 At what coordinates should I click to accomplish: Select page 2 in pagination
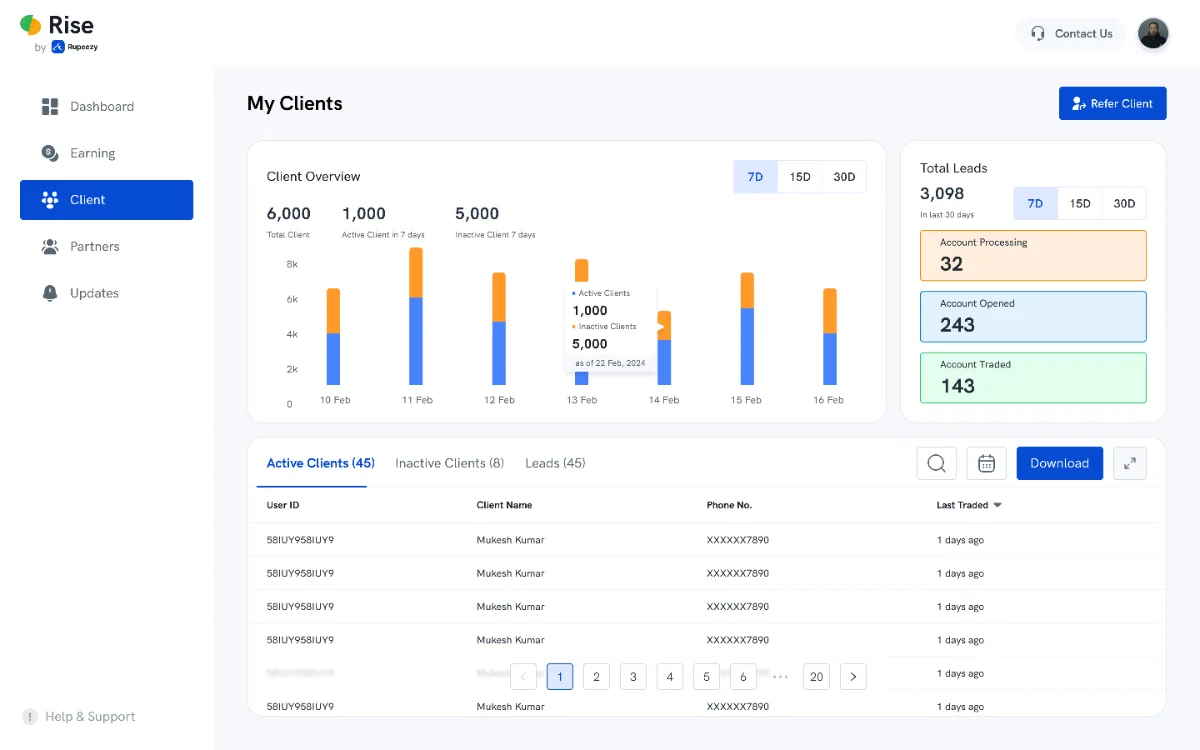596,677
